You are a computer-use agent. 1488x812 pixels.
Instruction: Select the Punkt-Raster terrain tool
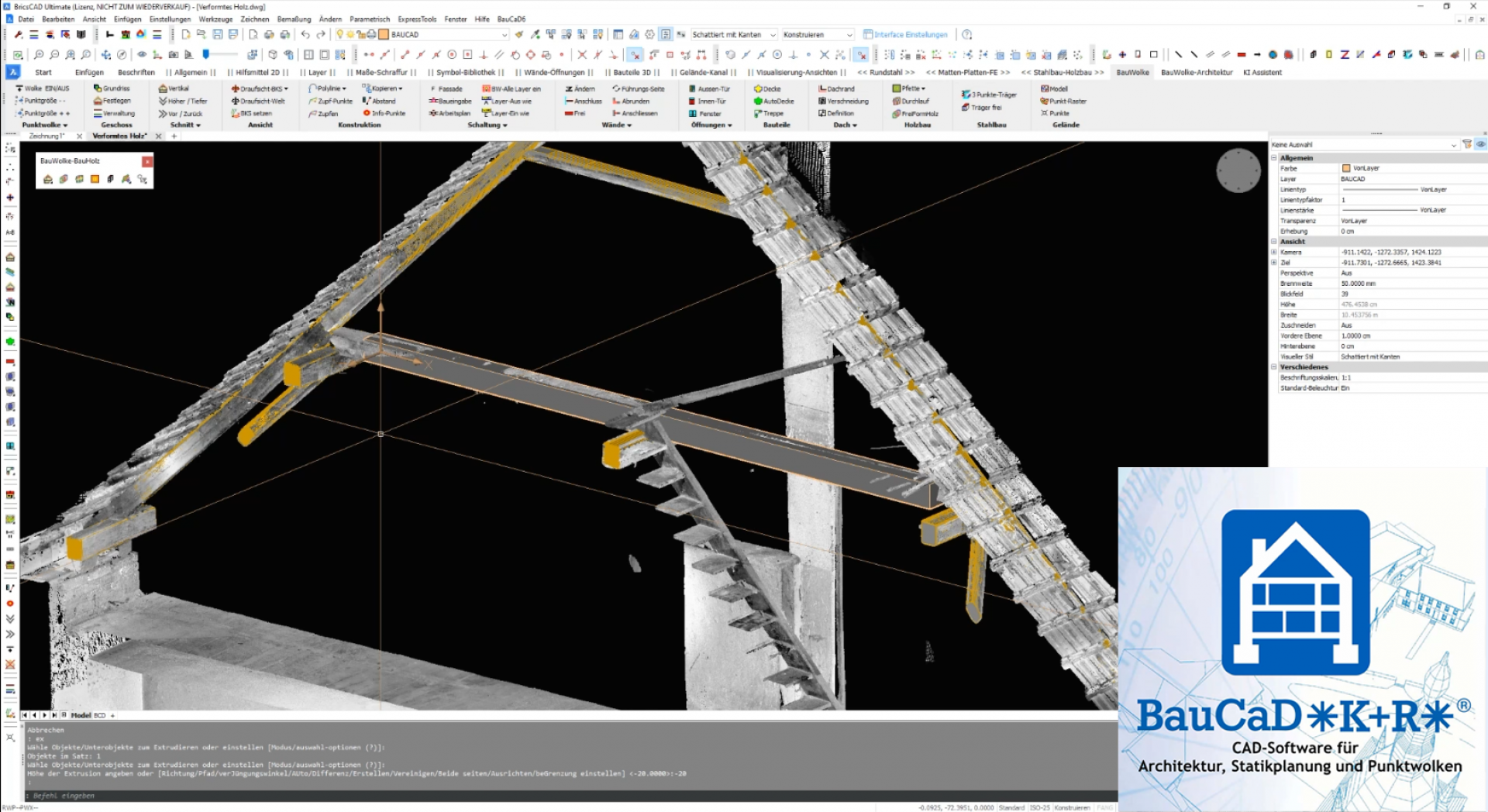pos(1063,101)
